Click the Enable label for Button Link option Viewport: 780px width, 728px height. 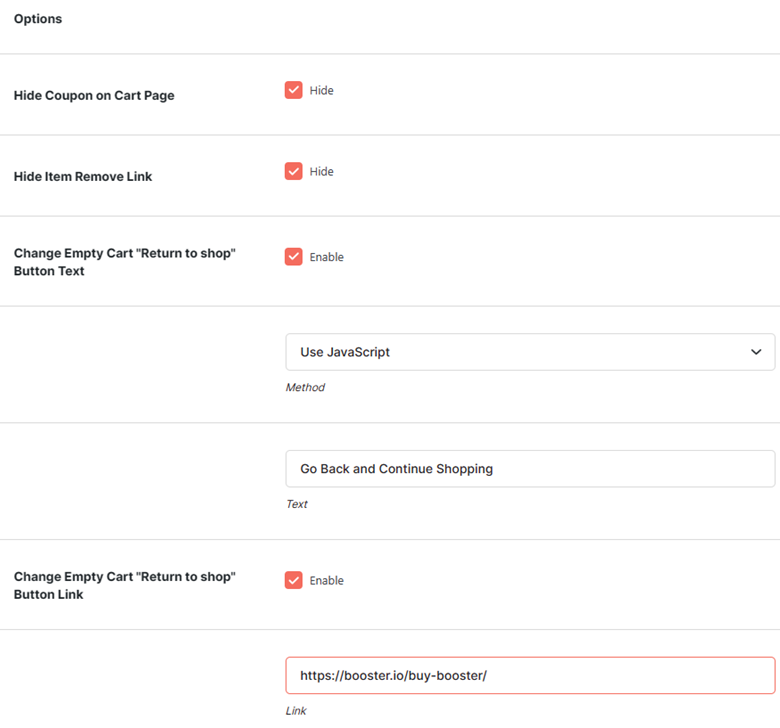click(326, 581)
